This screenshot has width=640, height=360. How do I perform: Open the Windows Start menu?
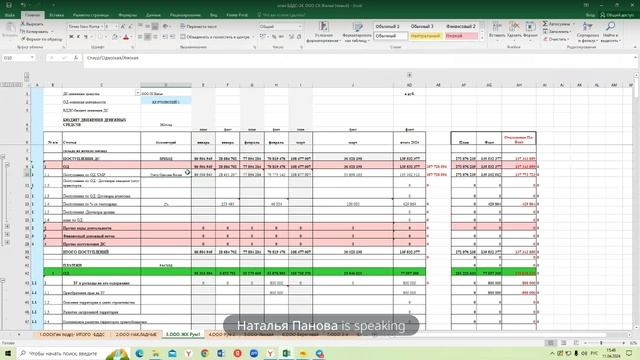click(x=8, y=353)
